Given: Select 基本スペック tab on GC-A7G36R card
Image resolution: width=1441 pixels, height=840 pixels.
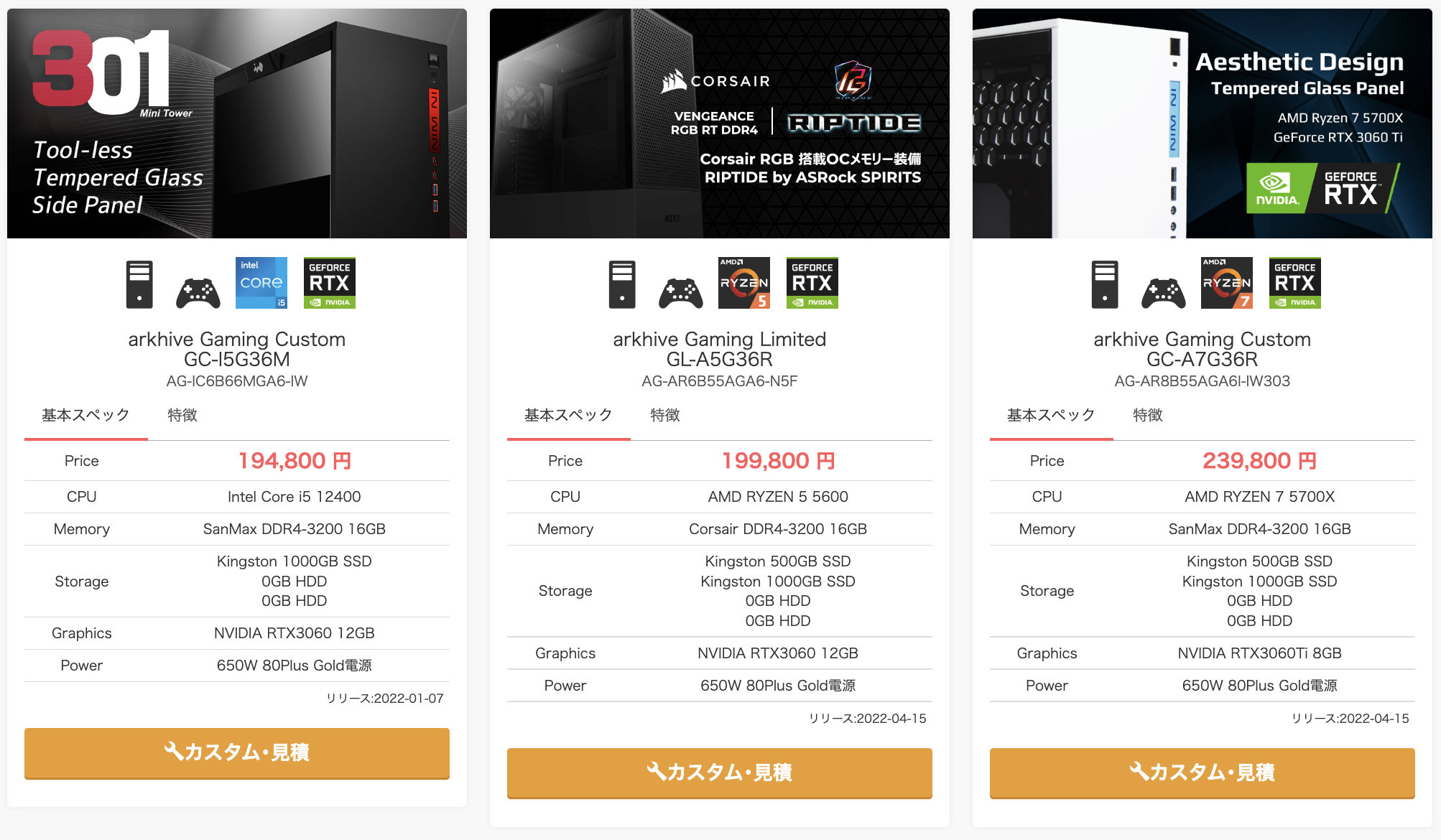Looking at the screenshot, I should click(1051, 415).
